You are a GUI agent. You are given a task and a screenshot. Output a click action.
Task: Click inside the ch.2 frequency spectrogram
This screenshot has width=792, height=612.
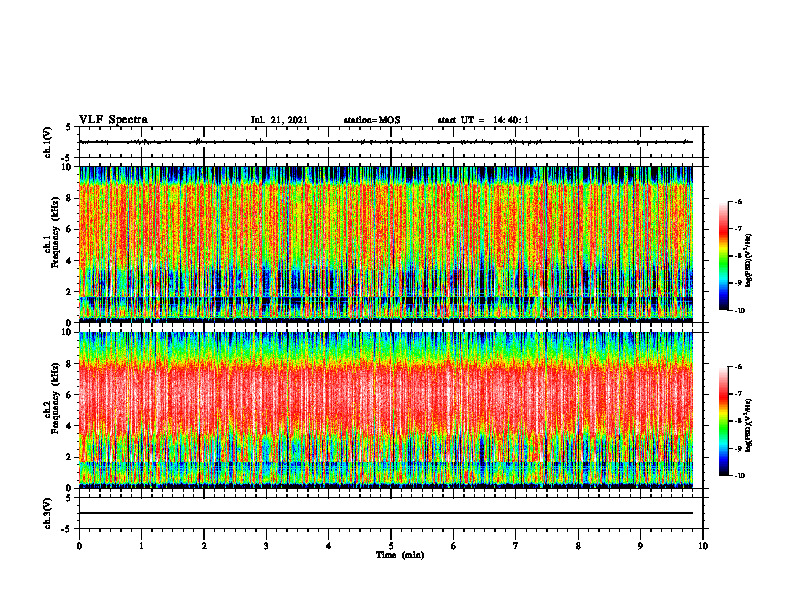[386, 410]
